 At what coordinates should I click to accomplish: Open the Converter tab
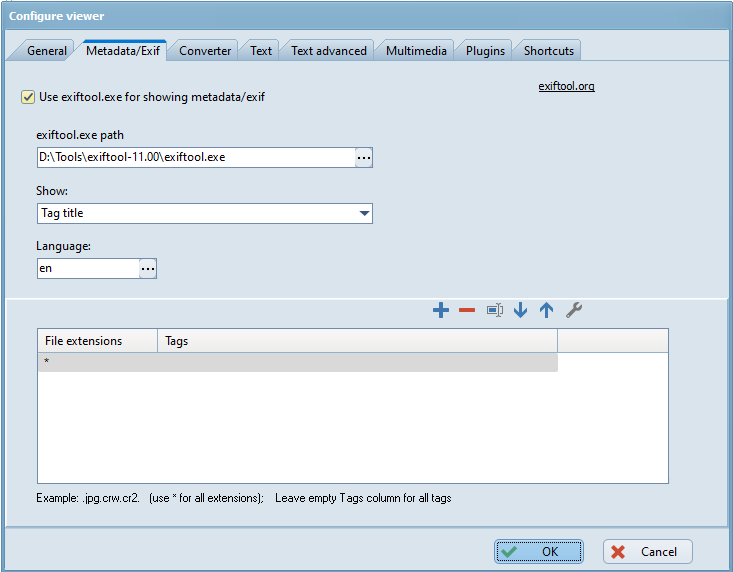coord(205,51)
